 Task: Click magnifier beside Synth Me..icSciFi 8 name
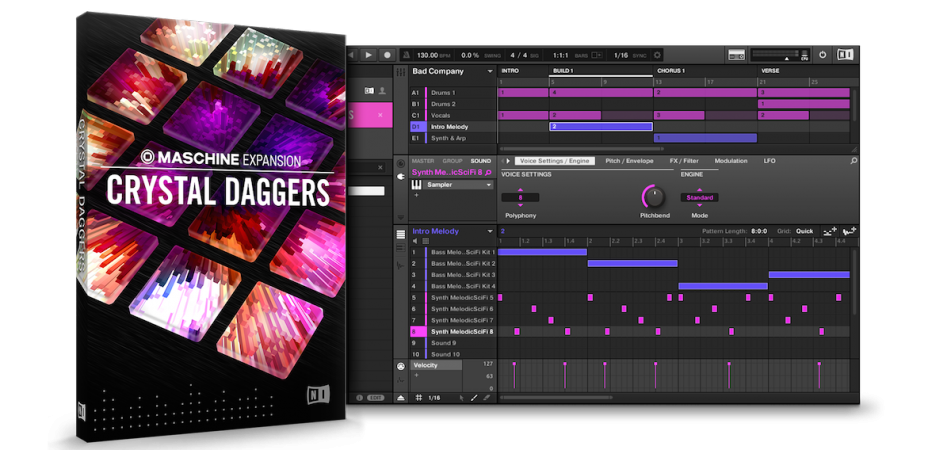[x=489, y=173]
